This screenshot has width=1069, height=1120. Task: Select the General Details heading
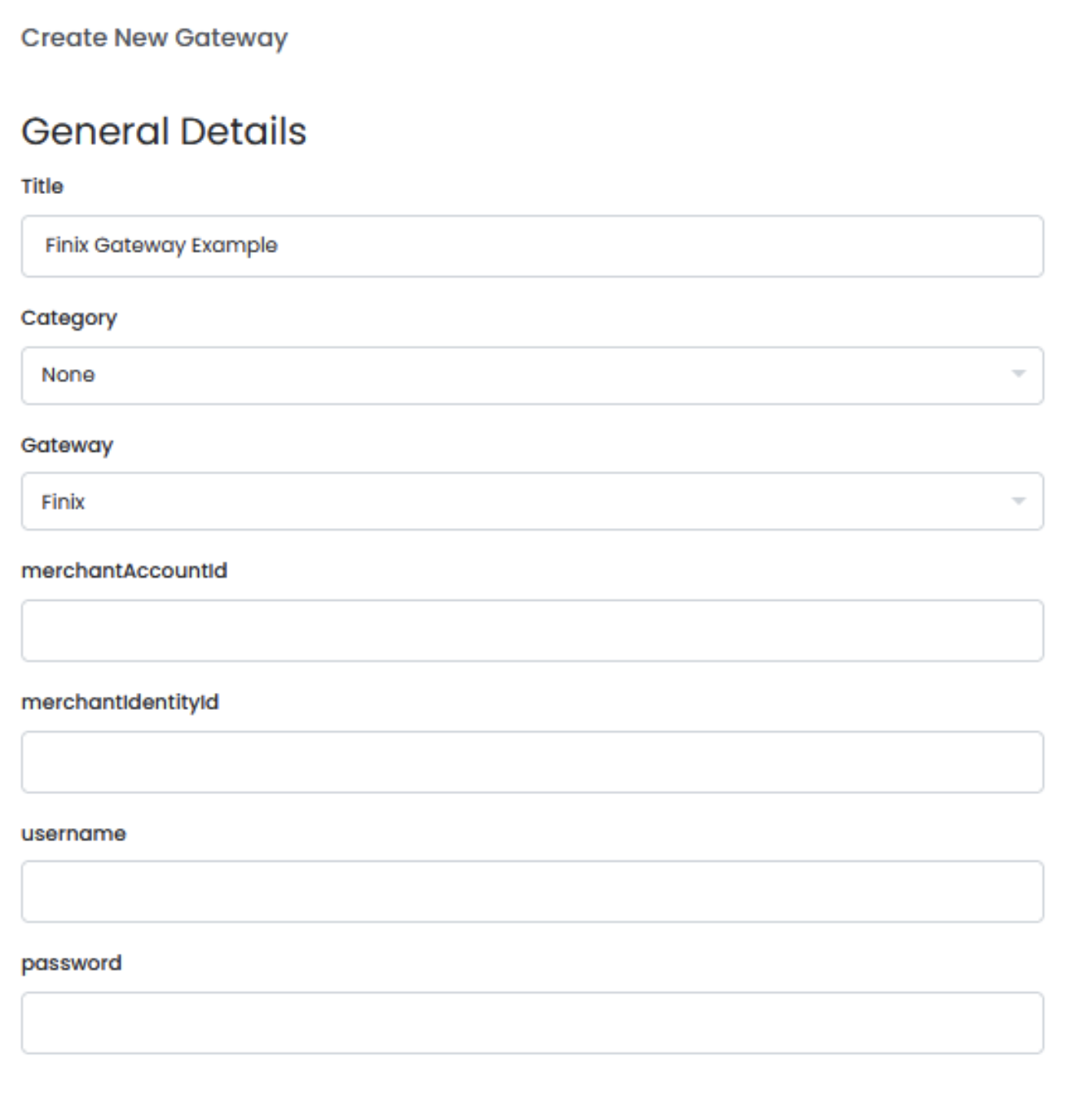pos(163,127)
